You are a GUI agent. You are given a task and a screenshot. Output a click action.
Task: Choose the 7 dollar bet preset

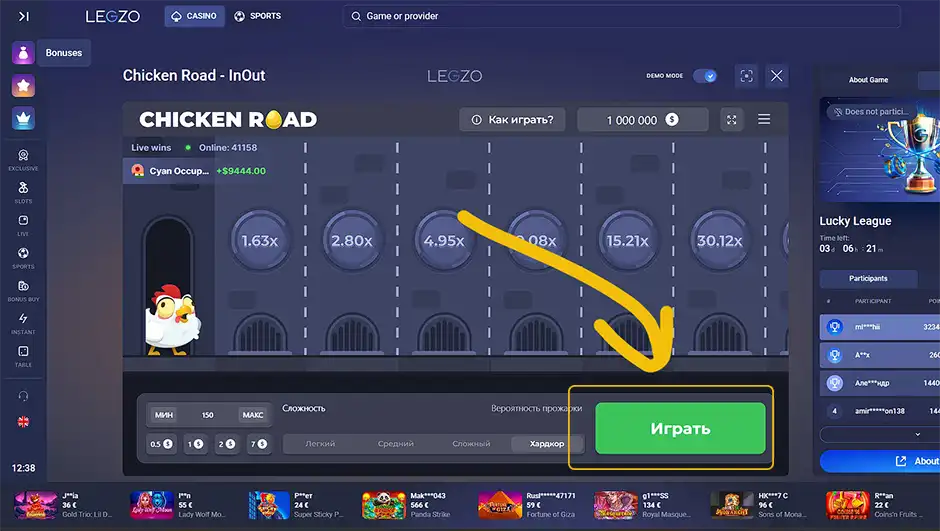258,444
